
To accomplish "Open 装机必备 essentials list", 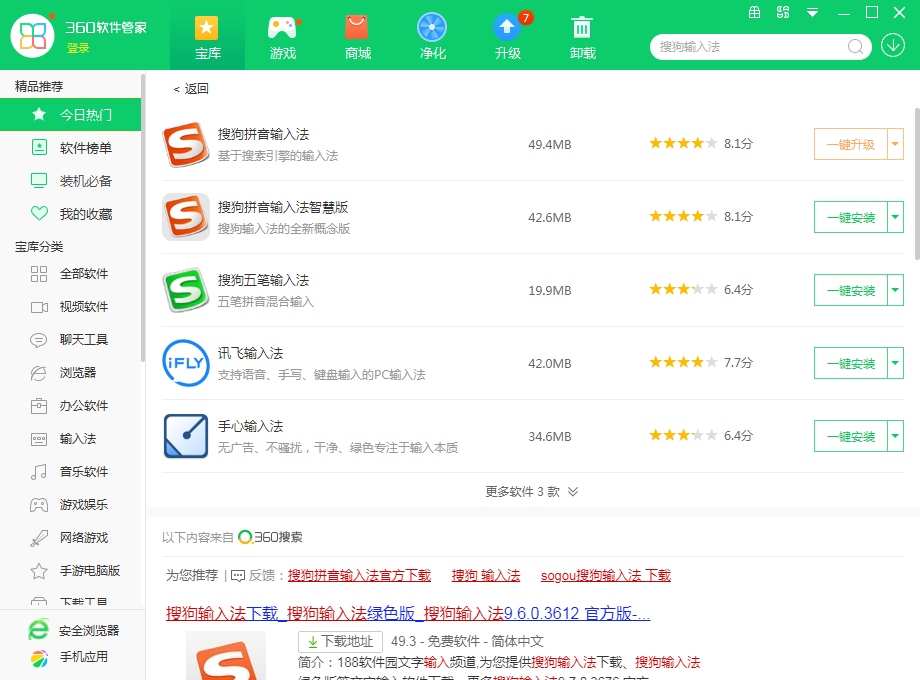I will 70,181.
